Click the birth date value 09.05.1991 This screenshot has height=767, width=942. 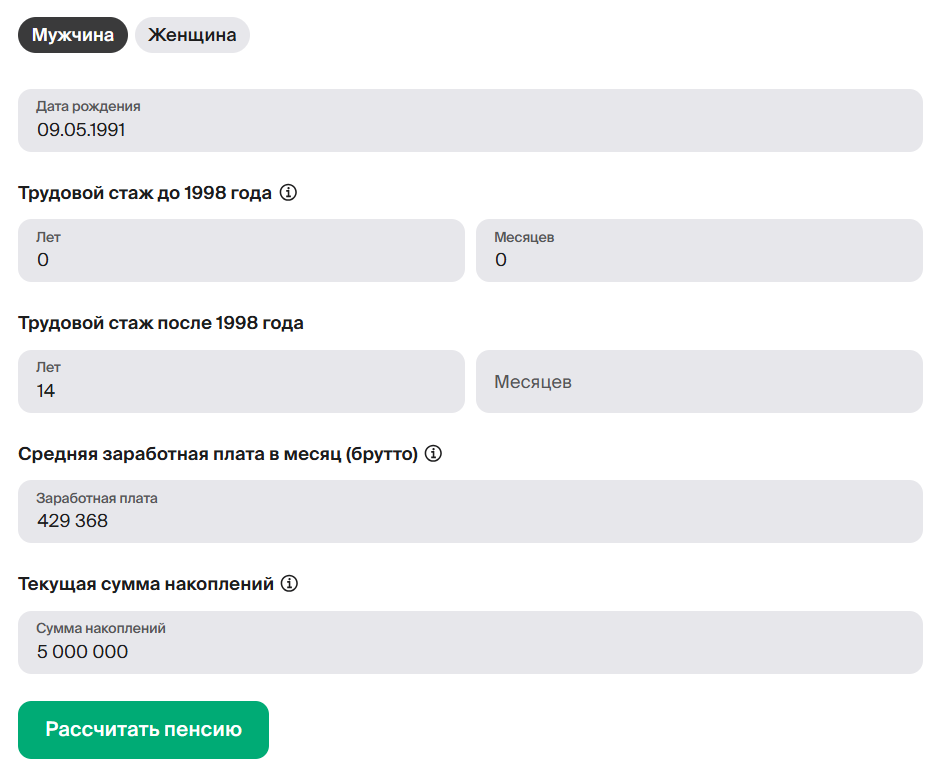tap(81, 130)
